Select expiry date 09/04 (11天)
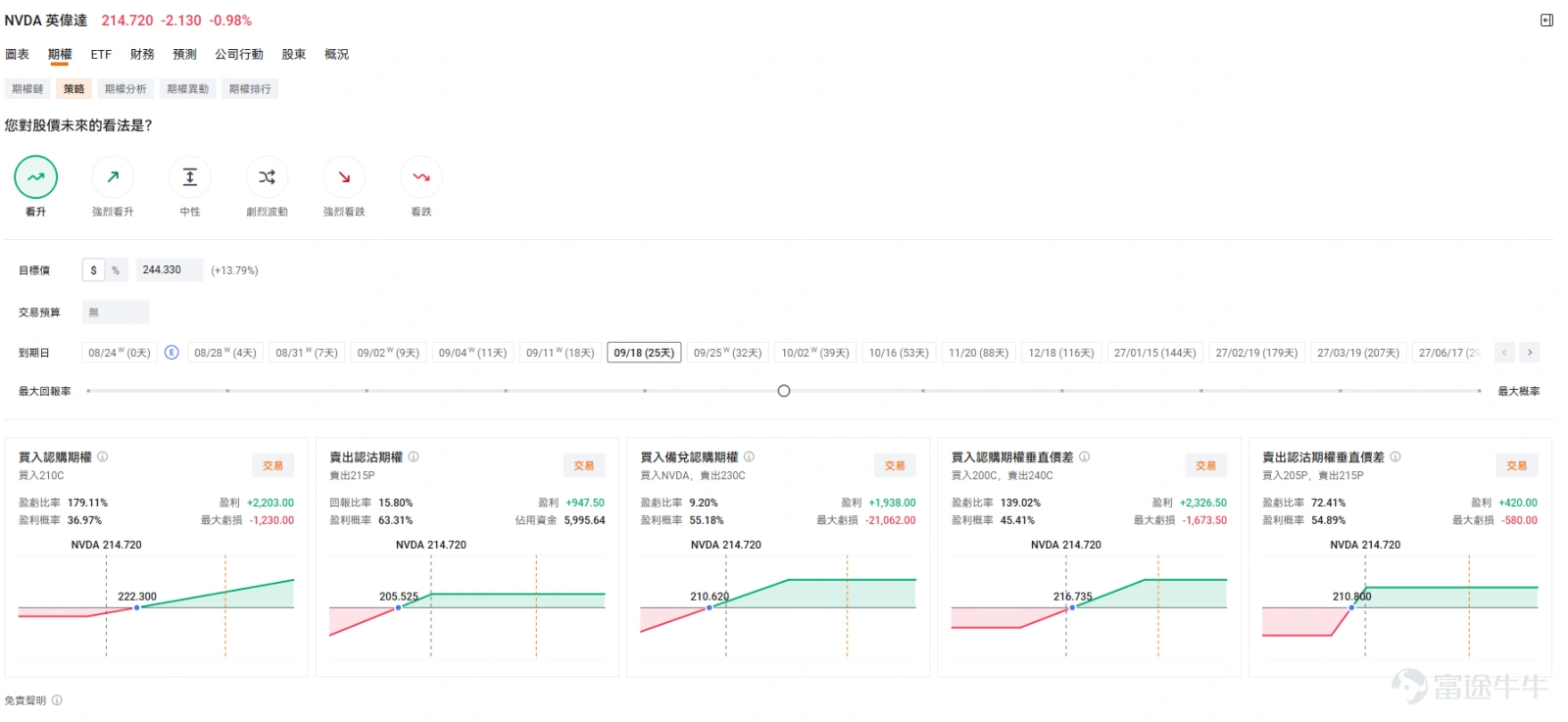The image size is (1568, 722). pos(472,353)
